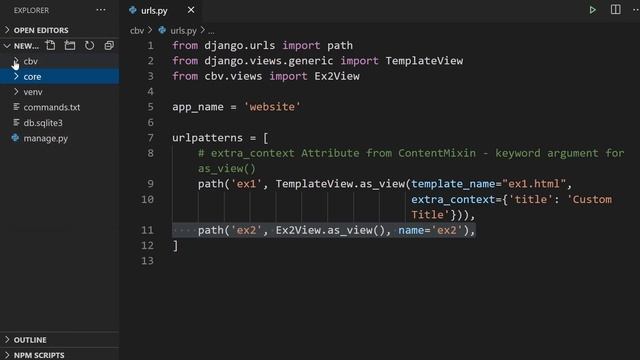Click the breadcrumb ellipsis symbol

tap(211, 31)
